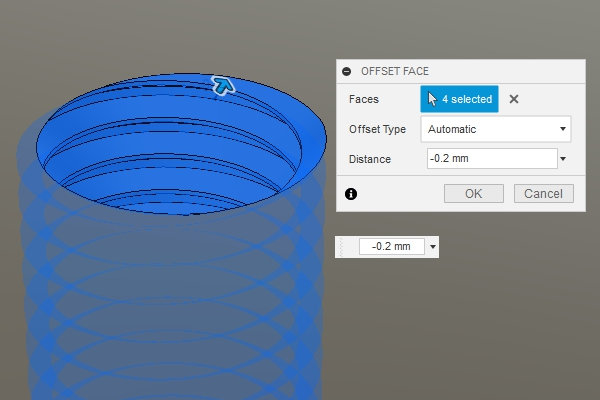
Task: Collapse the Offset Face dialog
Action: pos(346,71)
